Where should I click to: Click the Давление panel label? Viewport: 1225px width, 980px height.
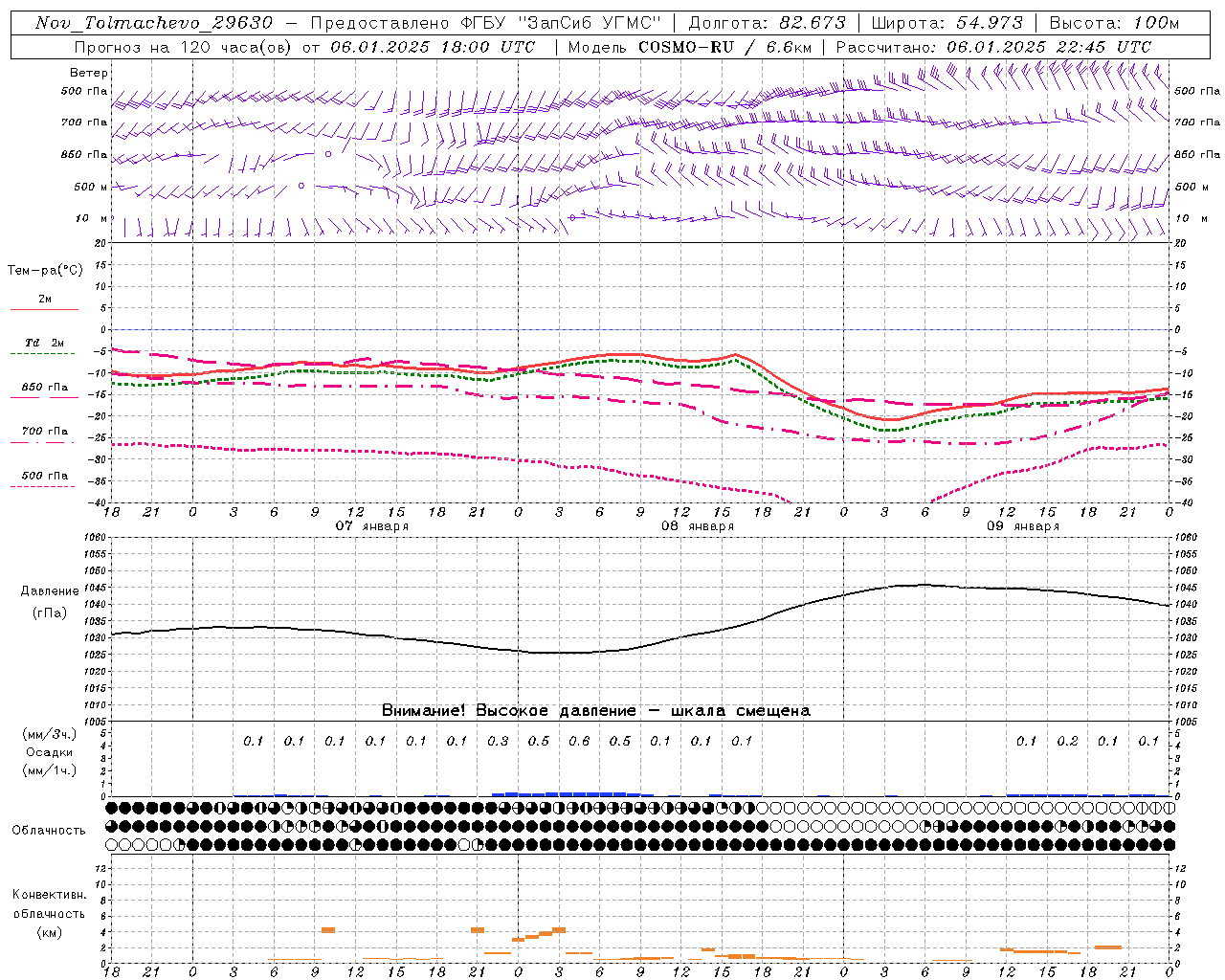coord(50,591)
